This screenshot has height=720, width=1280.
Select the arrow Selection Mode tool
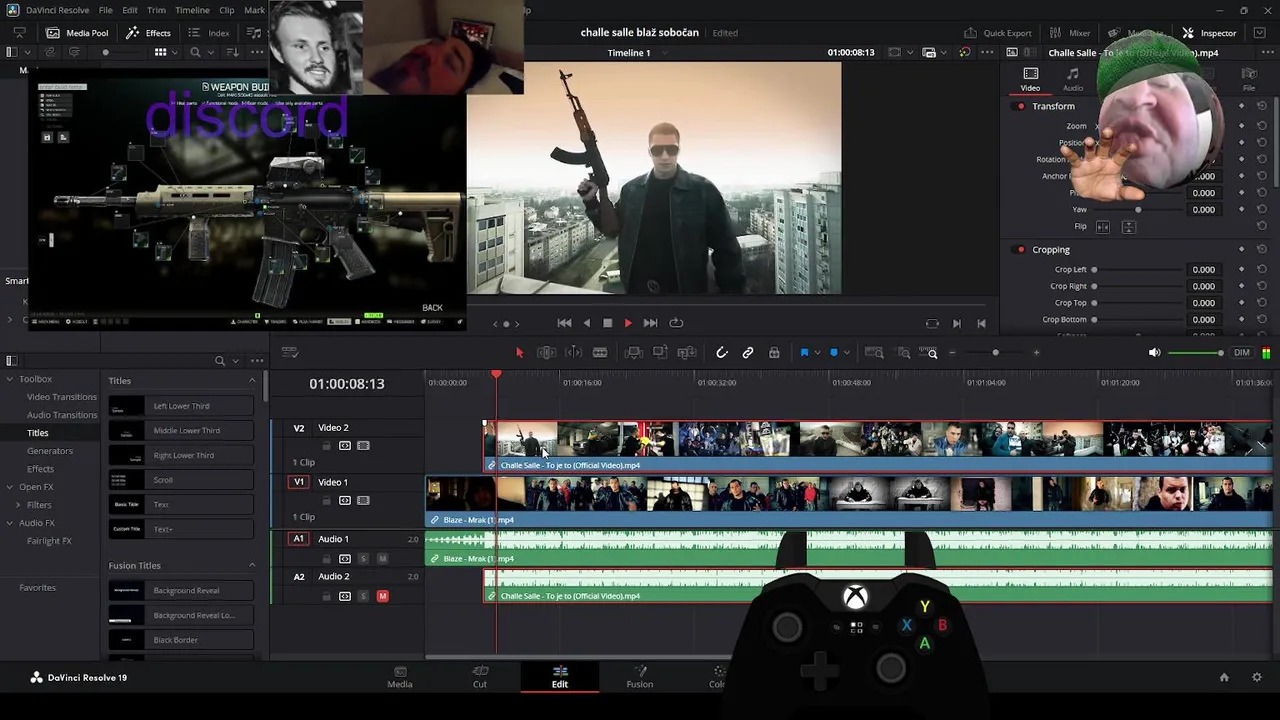point(519,353)
